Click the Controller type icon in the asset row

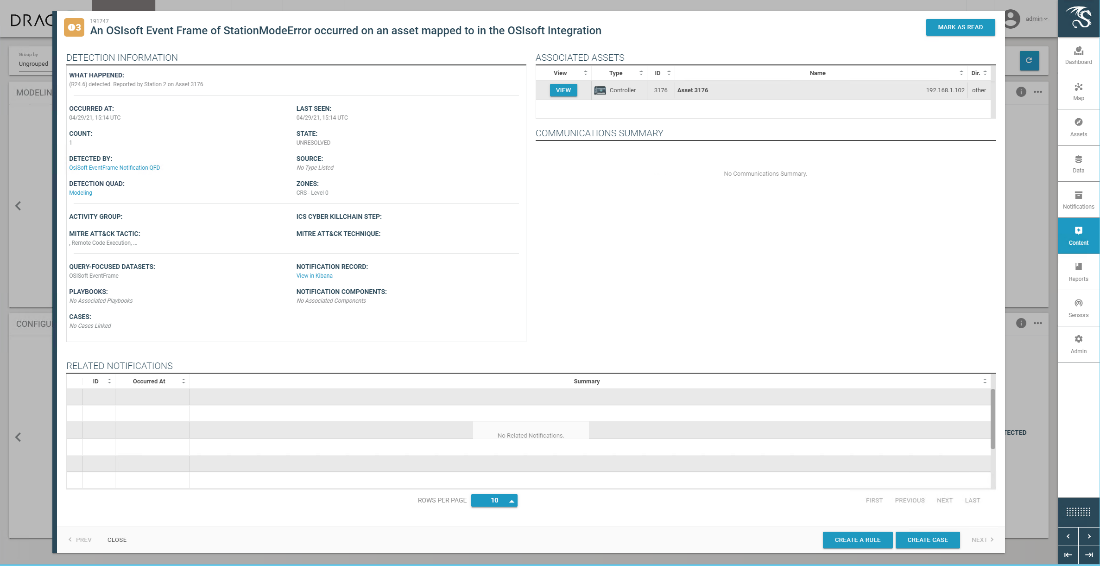tap(600, 90)
